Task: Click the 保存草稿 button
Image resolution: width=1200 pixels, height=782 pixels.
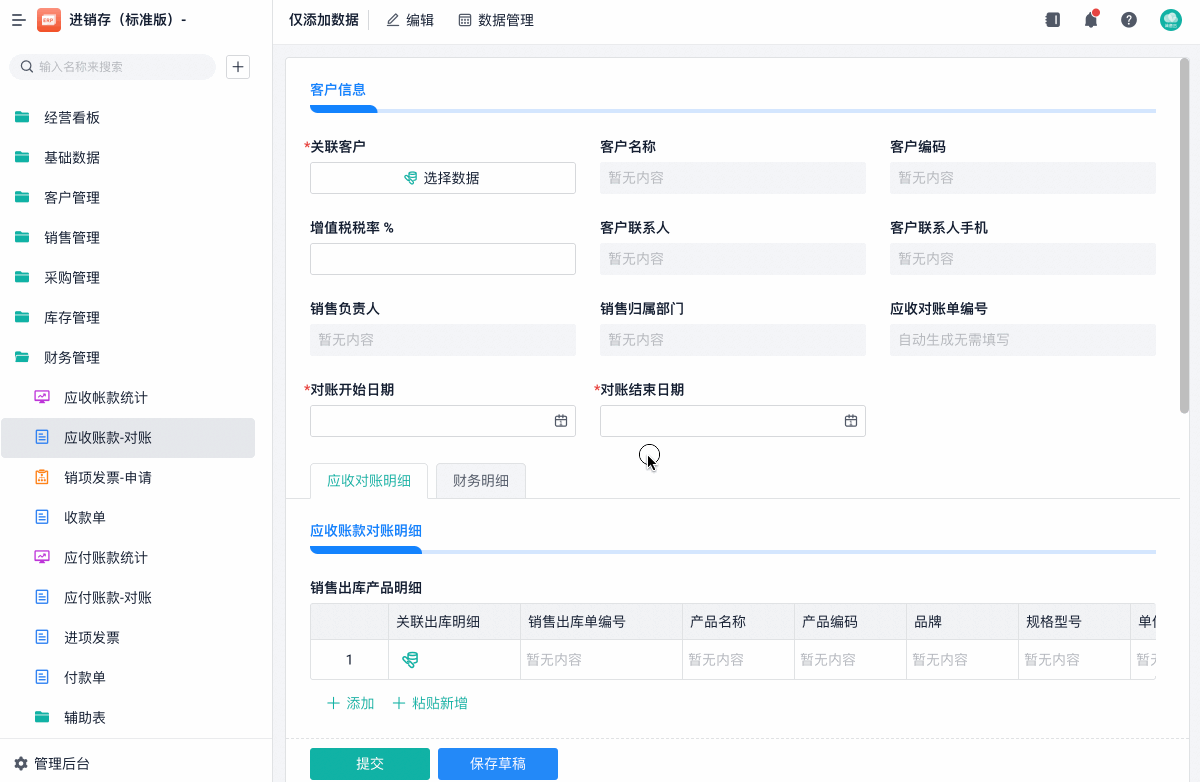Action: pos(498,764)
